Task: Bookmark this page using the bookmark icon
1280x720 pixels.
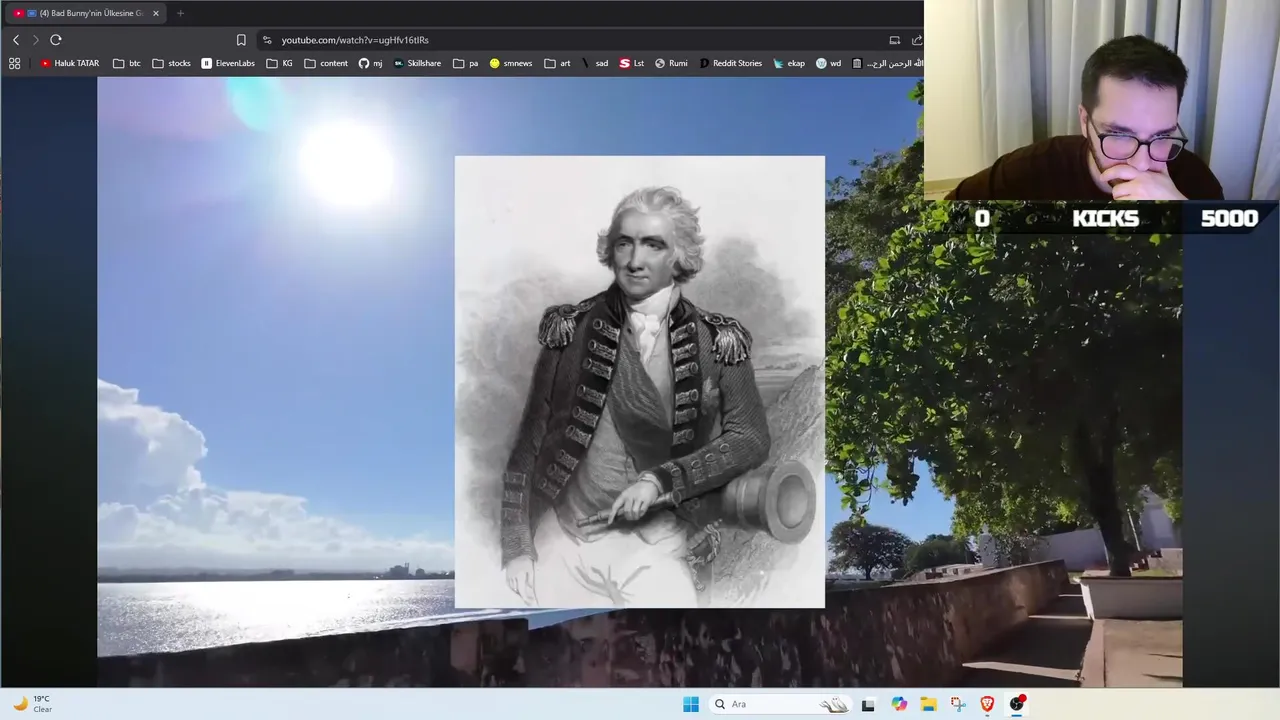Action: (241, 40)
